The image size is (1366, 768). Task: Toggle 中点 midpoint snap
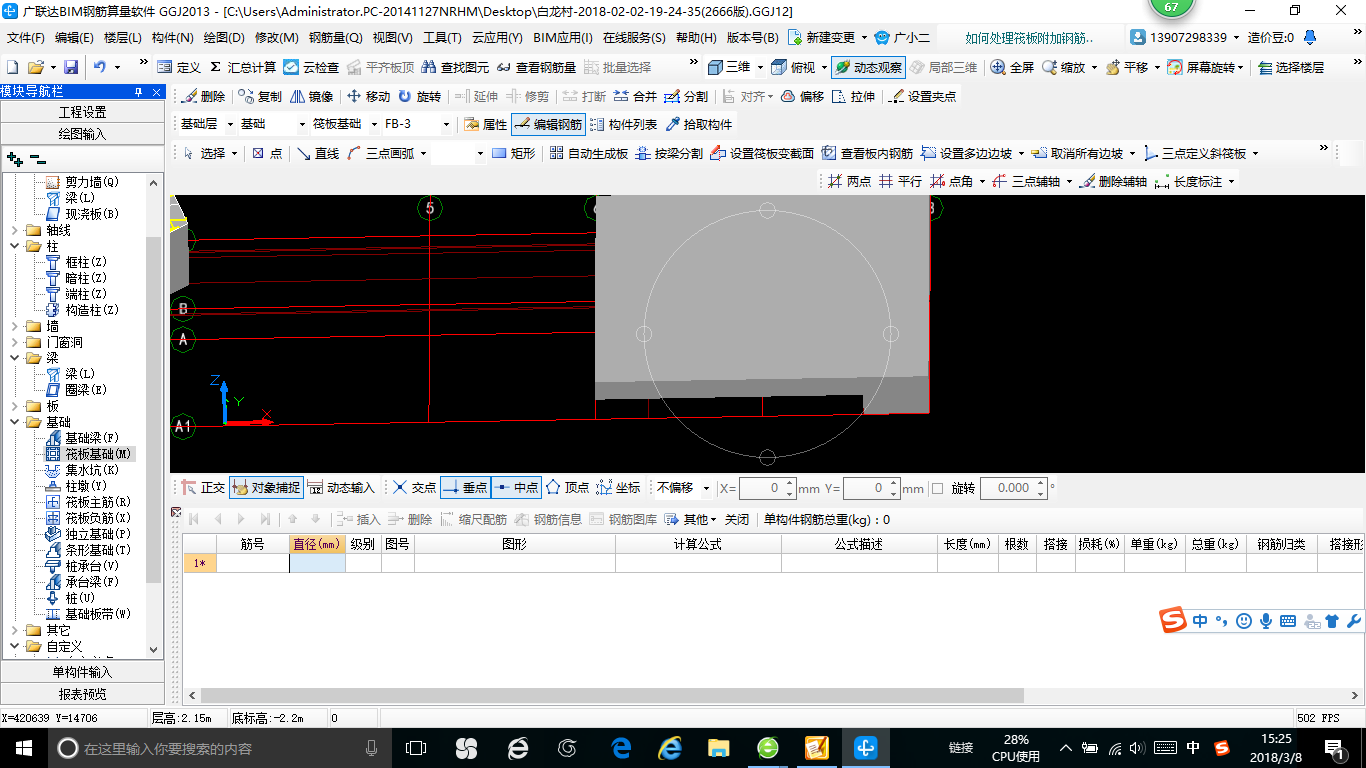[x=516, y=488]
